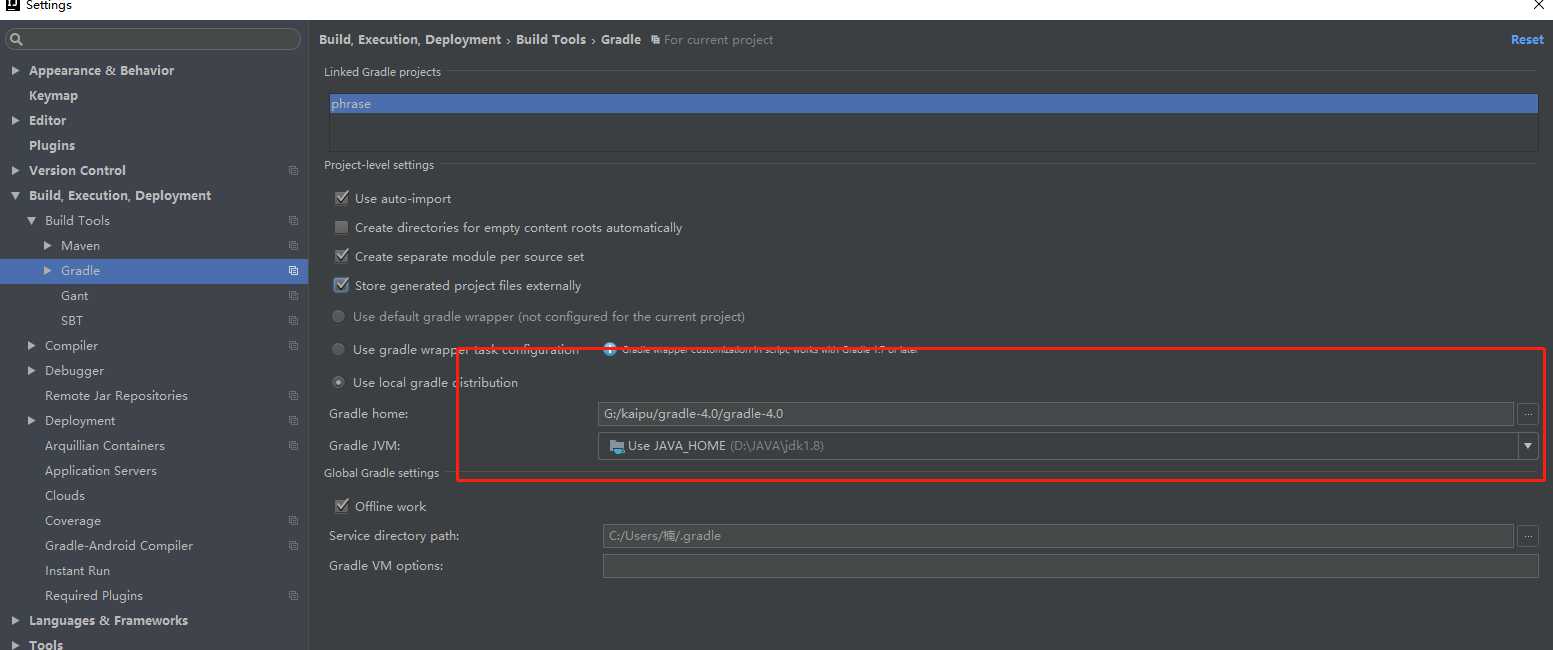Click the JDK folder icon in Gradle JVM
Screen dimensions: 1553x650
(x=616, y=446)
